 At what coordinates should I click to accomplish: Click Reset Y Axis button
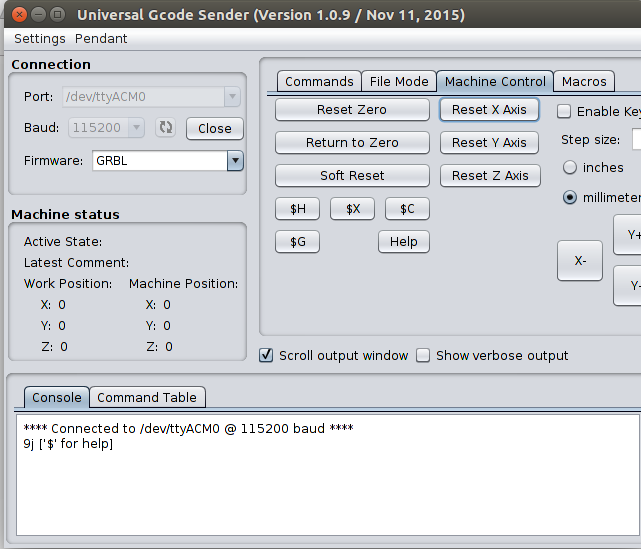(489, 142)
